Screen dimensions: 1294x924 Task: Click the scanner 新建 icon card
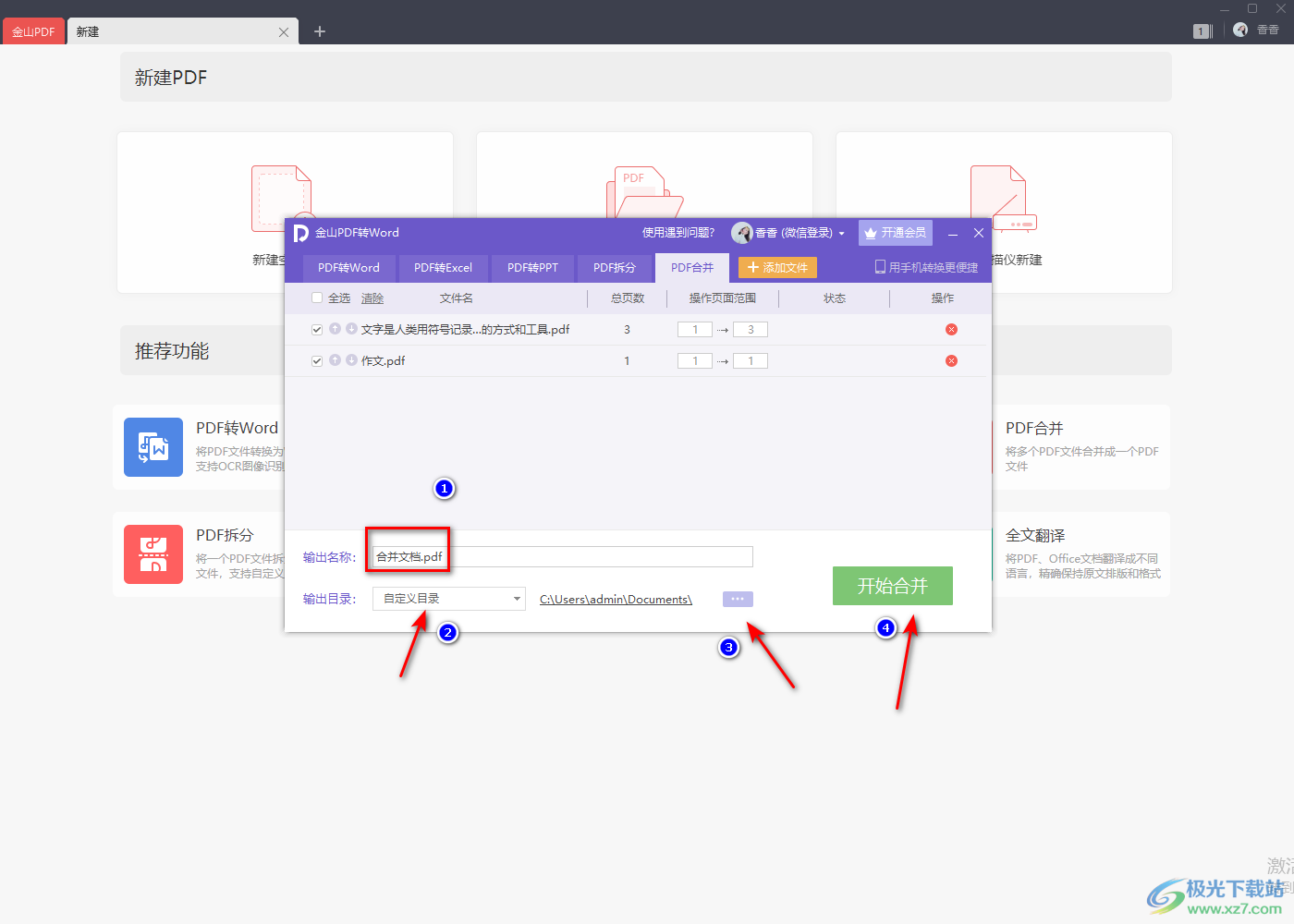[x=1004, y=213]
